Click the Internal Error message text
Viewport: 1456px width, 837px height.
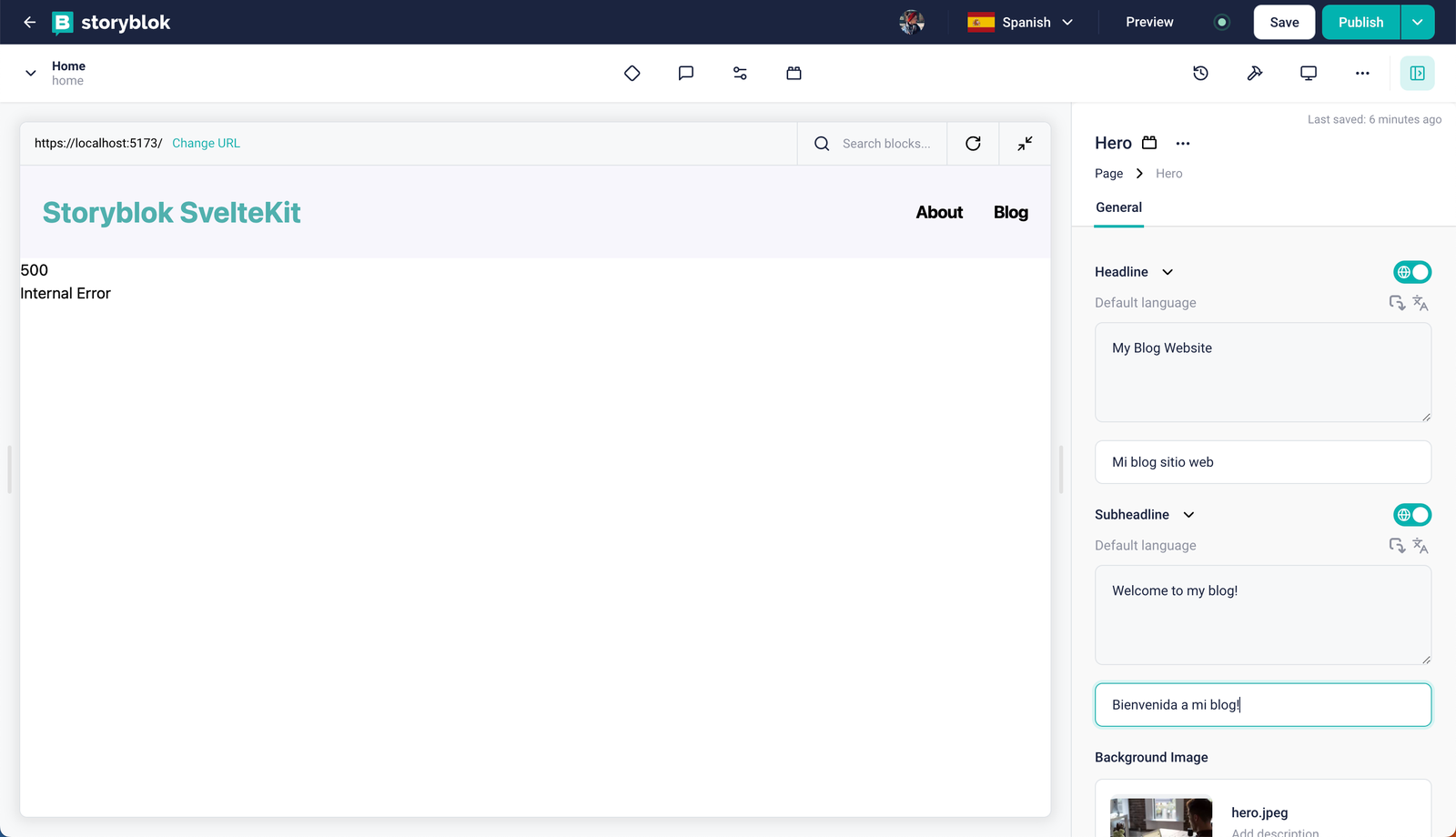click(x=66, y=293)
